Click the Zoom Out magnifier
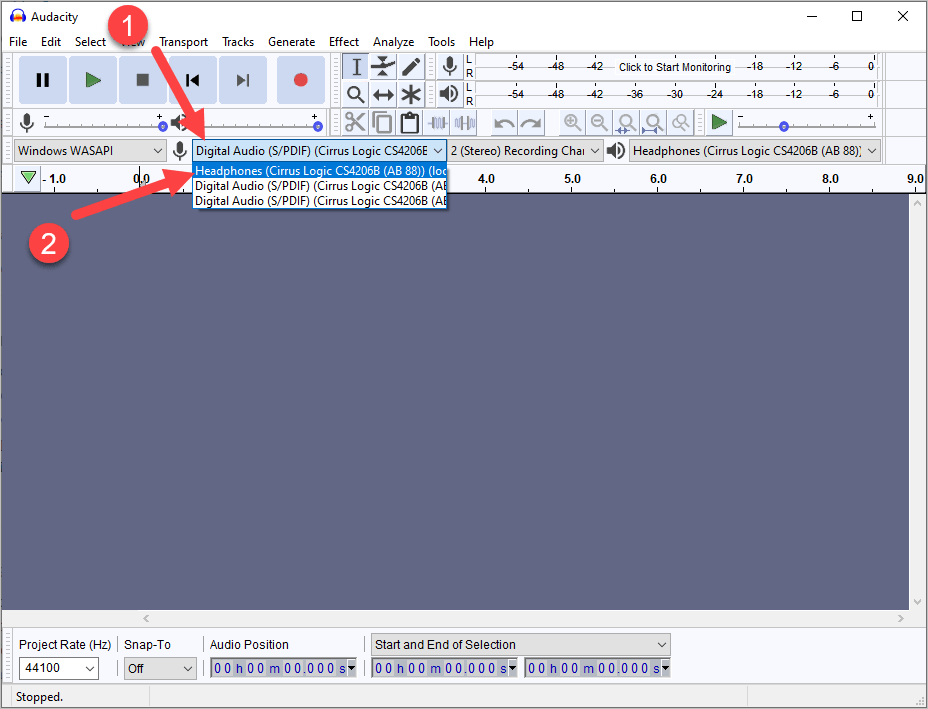Viewport: 928px width, 709px height. [599, 123]
